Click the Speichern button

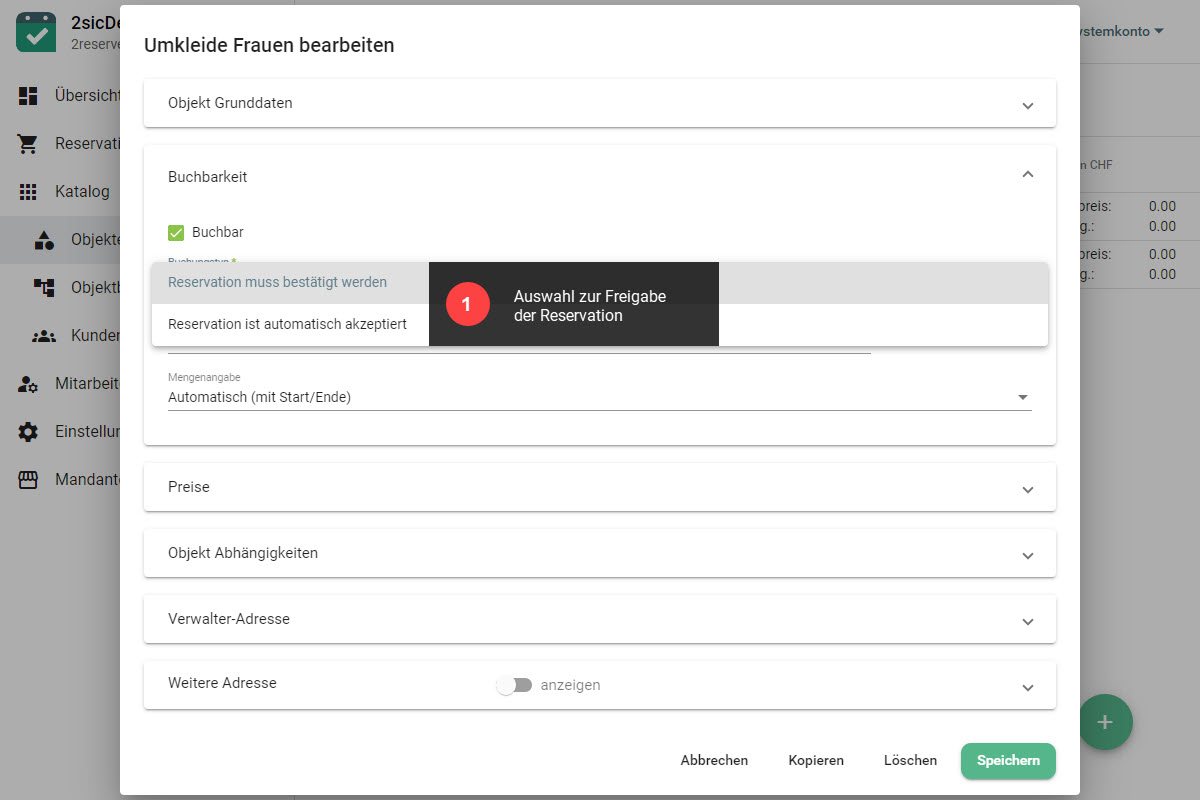[x=1007, y=760]
